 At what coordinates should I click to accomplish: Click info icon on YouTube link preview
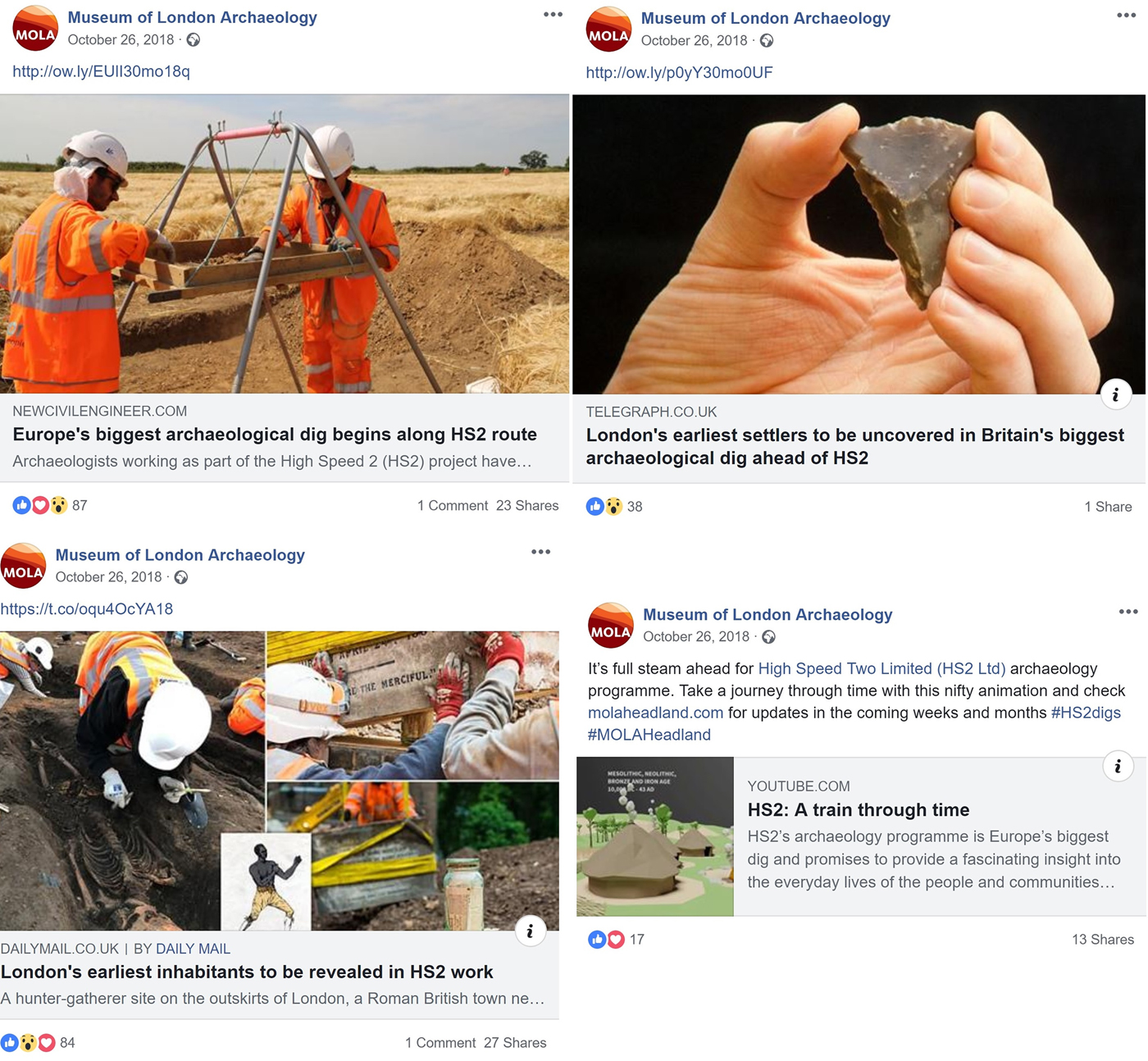[1118, 767]
